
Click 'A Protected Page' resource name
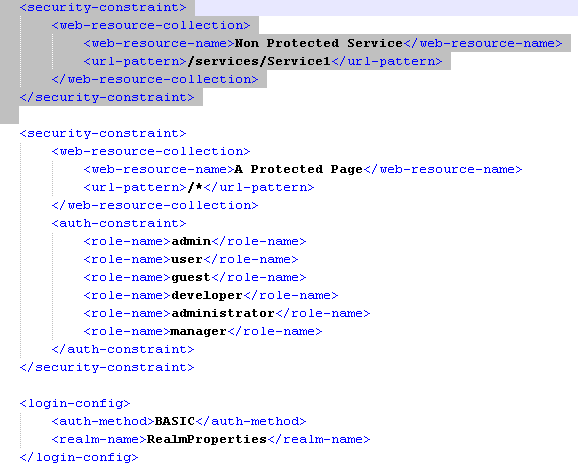tap(299, 169)
